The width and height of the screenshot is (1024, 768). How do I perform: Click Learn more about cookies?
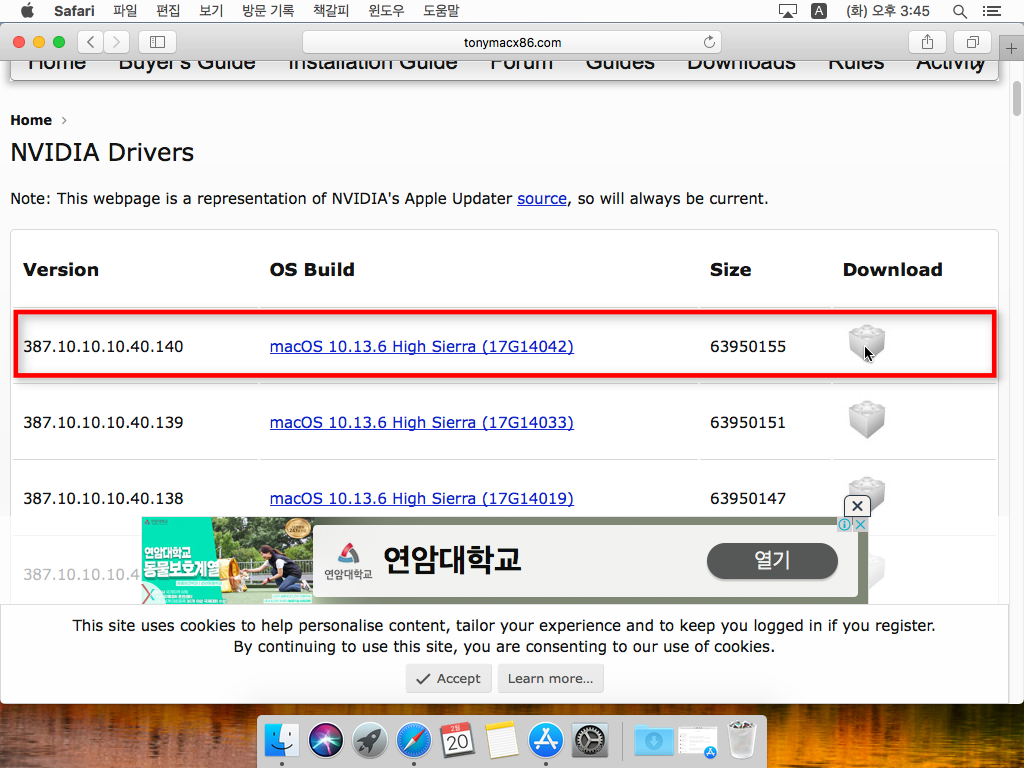click(x=551, y=679)
